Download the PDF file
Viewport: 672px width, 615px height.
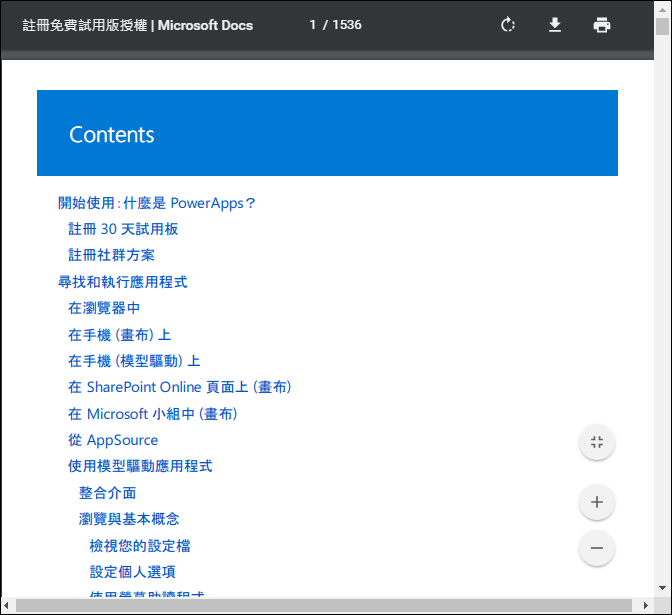pos(555,25)
